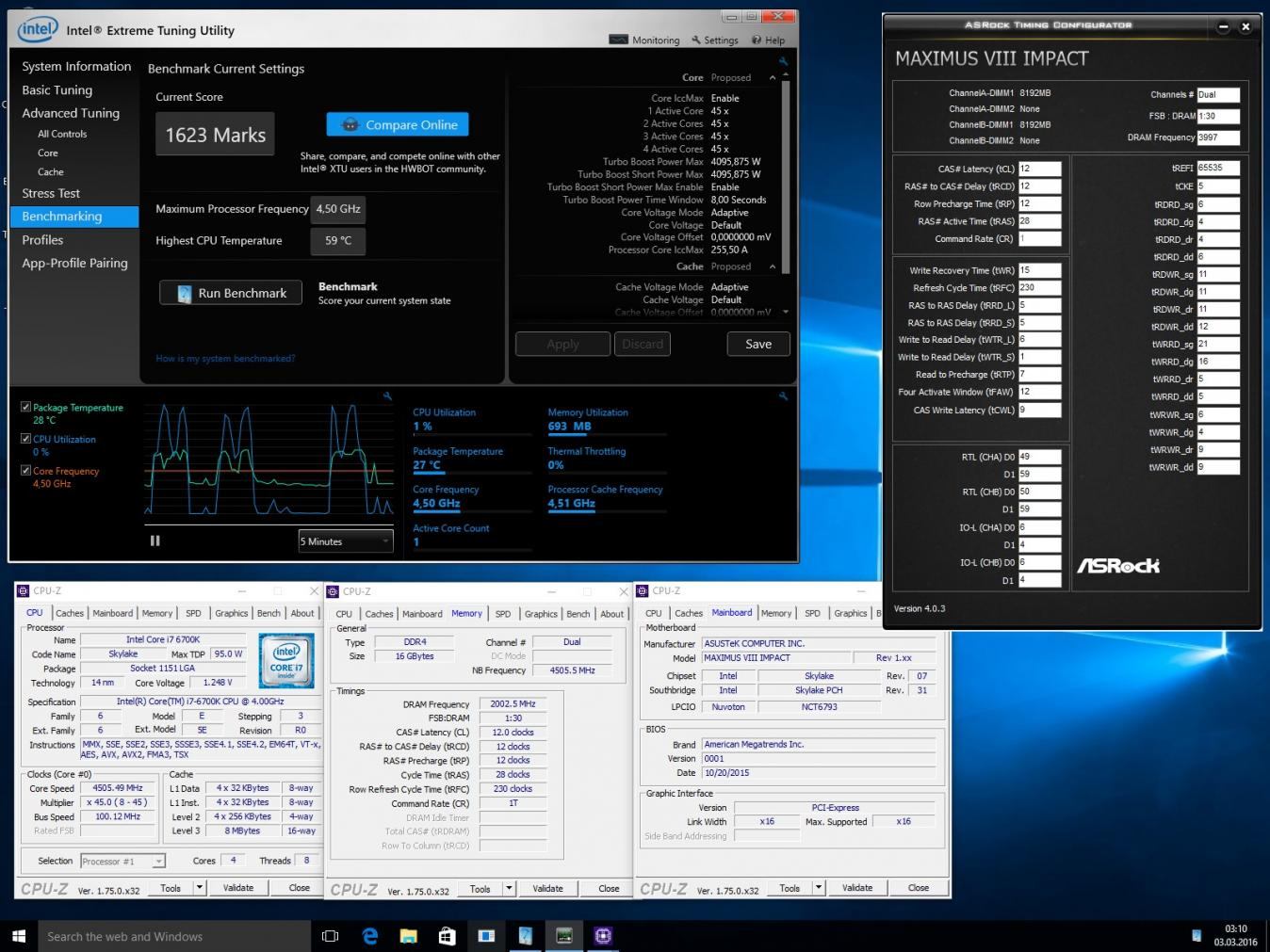Screen dimensions: 1270x952
Task: Open File Explorer from the taskbar
Action: (x=408, y=936)
